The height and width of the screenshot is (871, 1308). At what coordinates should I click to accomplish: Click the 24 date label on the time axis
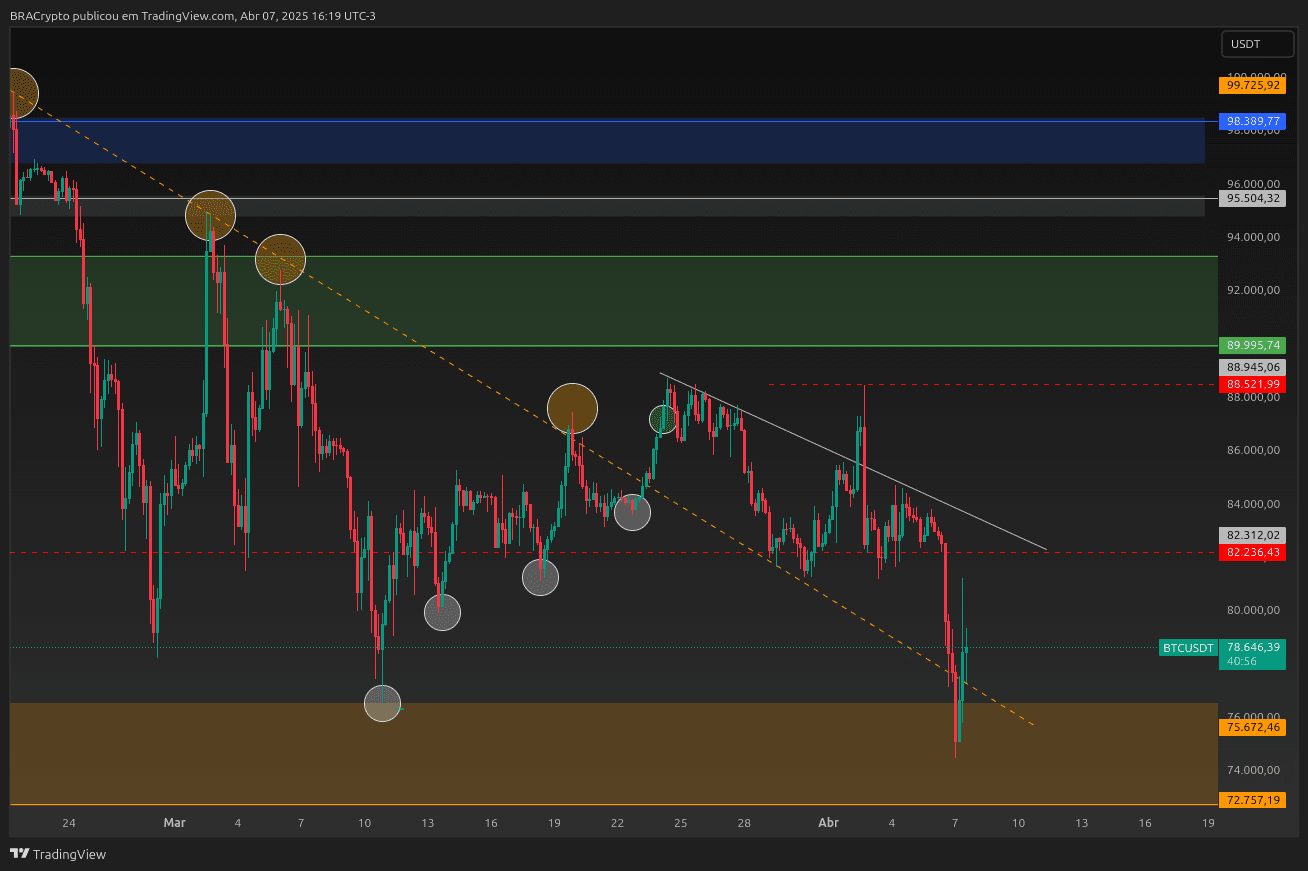69,823
